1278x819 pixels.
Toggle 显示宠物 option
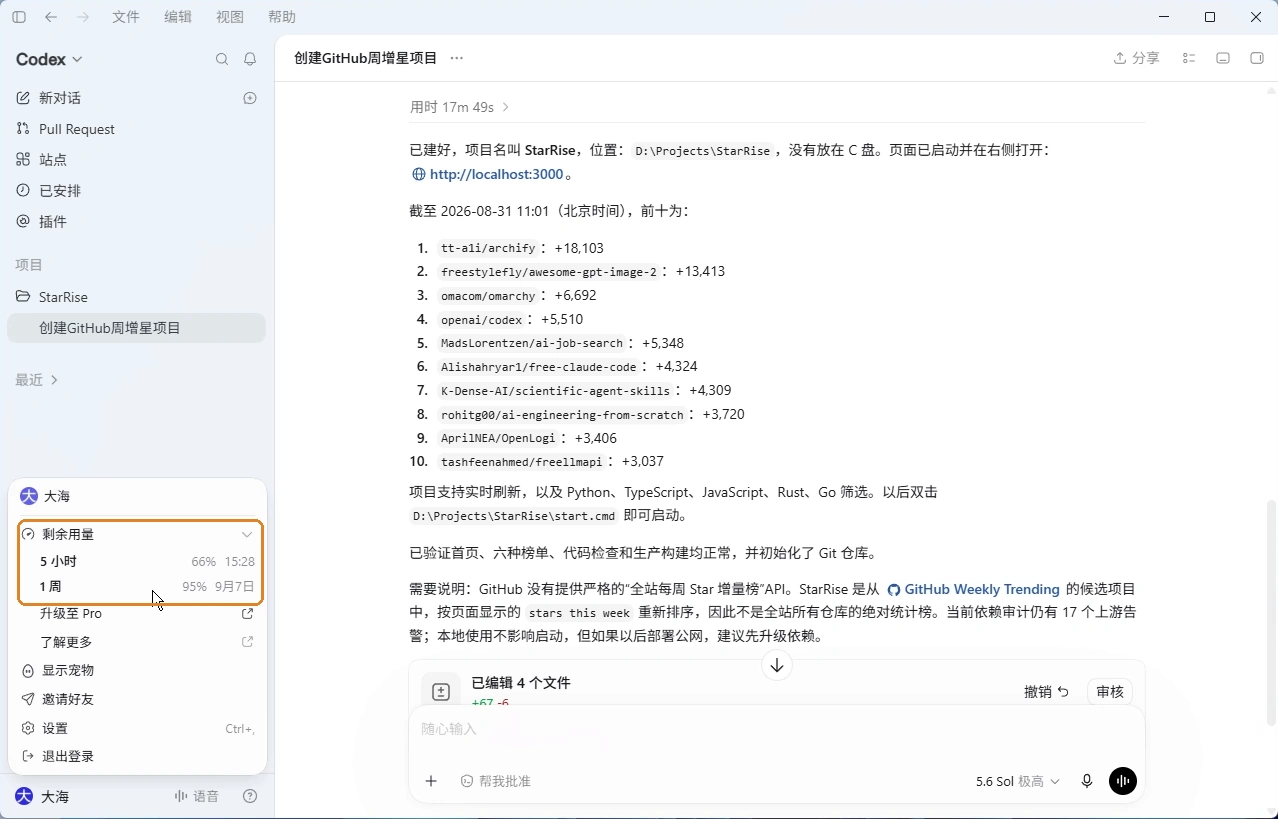coord(137,671)
